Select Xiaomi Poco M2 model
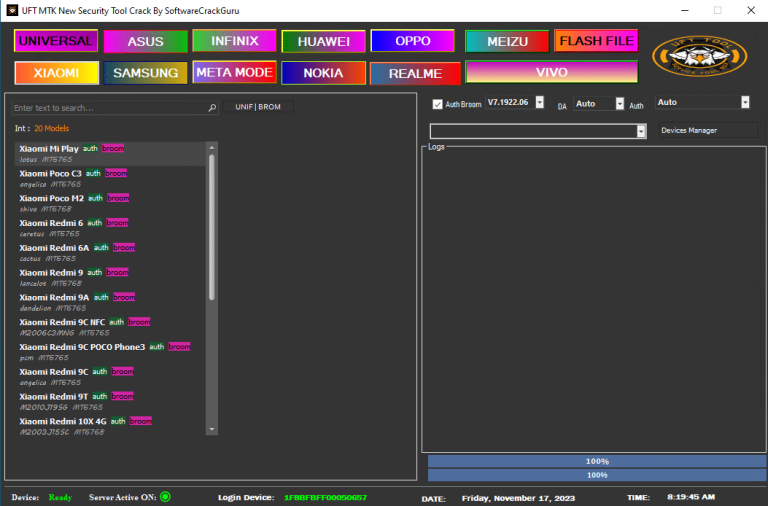The width and height of the screenshot is (768, 506). pyautogui.click(x=111, y=203)
